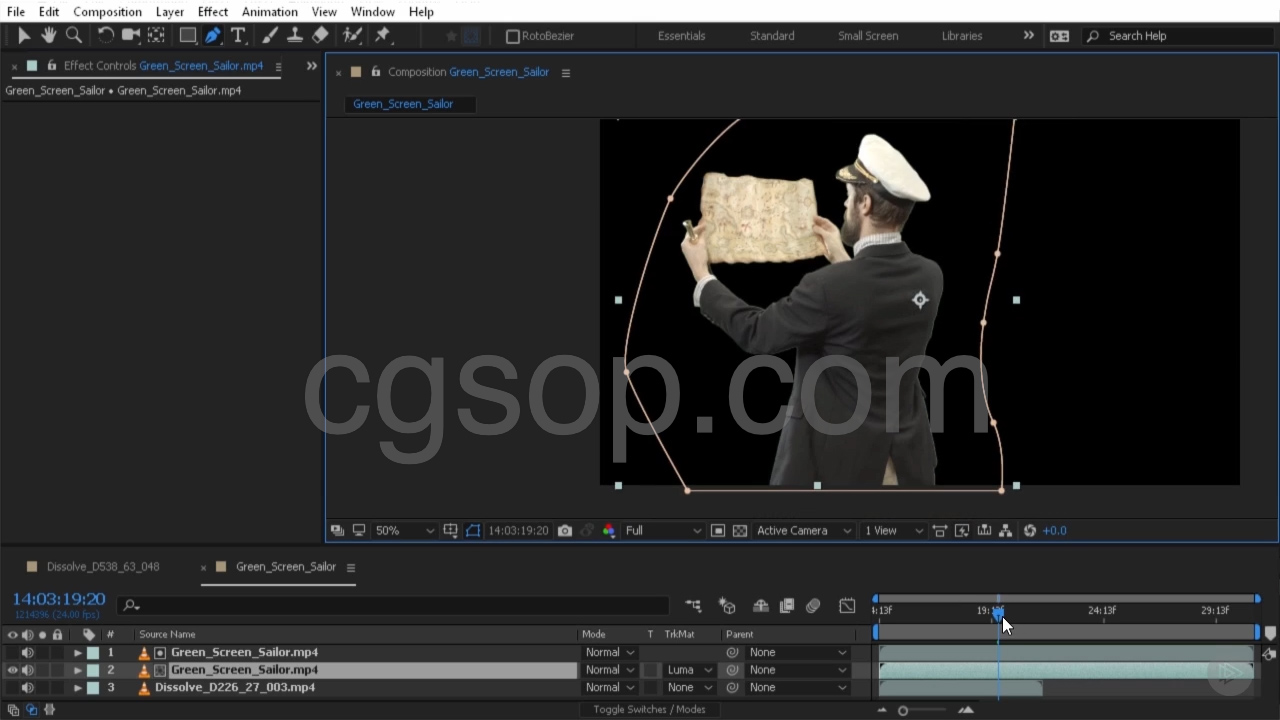Click label color swatch of layer 1
The height and width of the screenshot is (720, 1280).
93,653
